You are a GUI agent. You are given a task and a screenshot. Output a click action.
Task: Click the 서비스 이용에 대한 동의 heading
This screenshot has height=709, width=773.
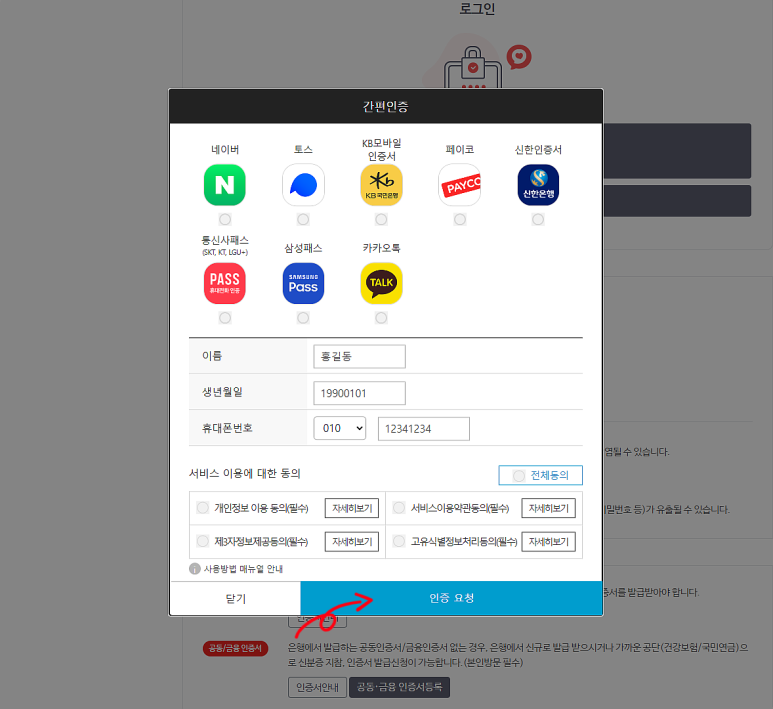click(x=245, y=473)
